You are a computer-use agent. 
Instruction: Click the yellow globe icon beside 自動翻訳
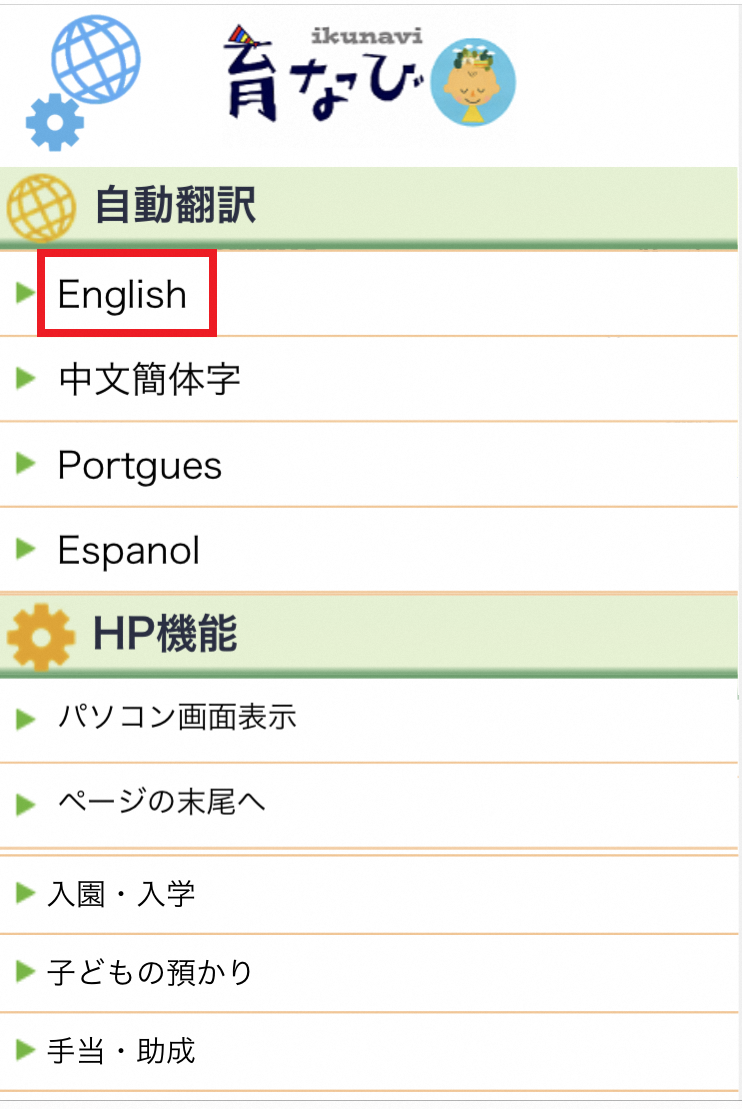[41, 208]
